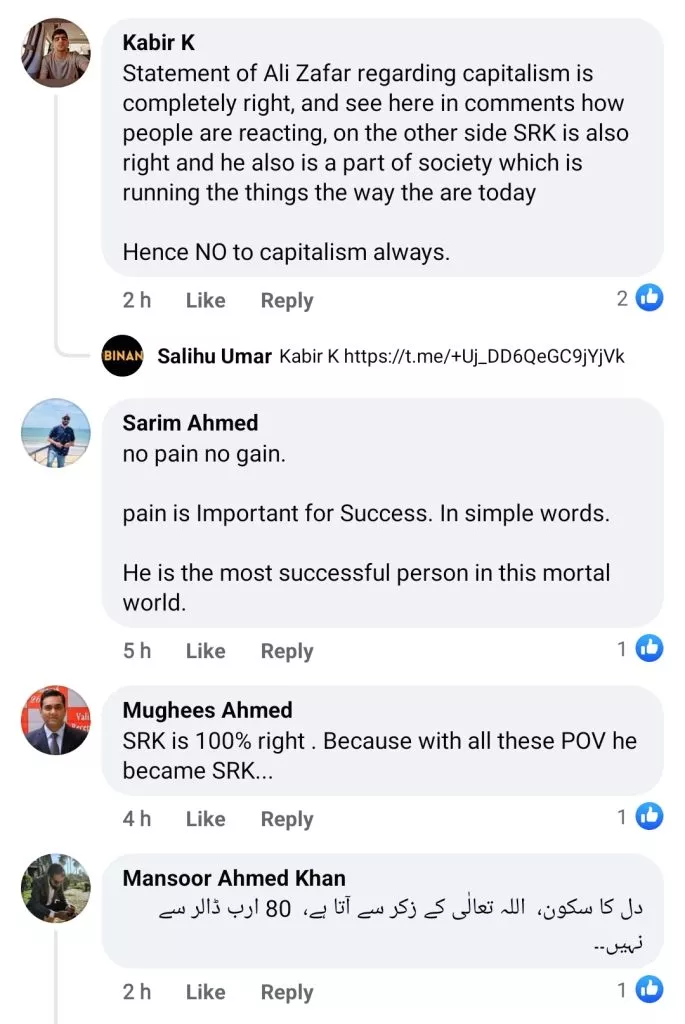685x1024 pixels.
Task: Open Kabir K's profile picture
Action: click(x=56, y=53)
